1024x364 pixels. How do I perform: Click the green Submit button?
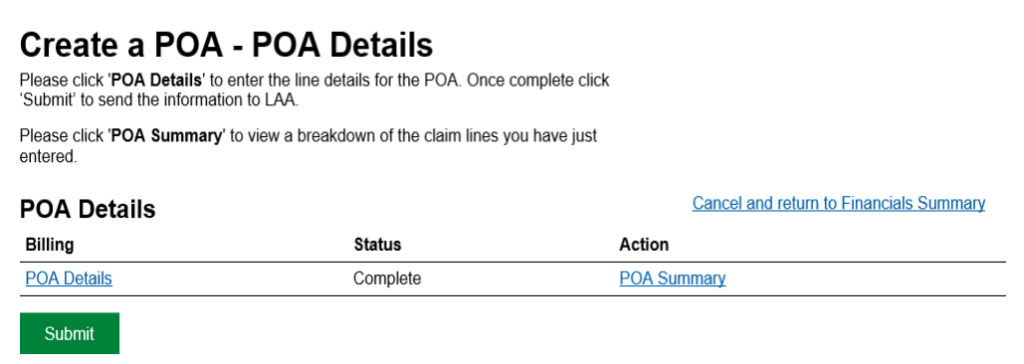69,333
